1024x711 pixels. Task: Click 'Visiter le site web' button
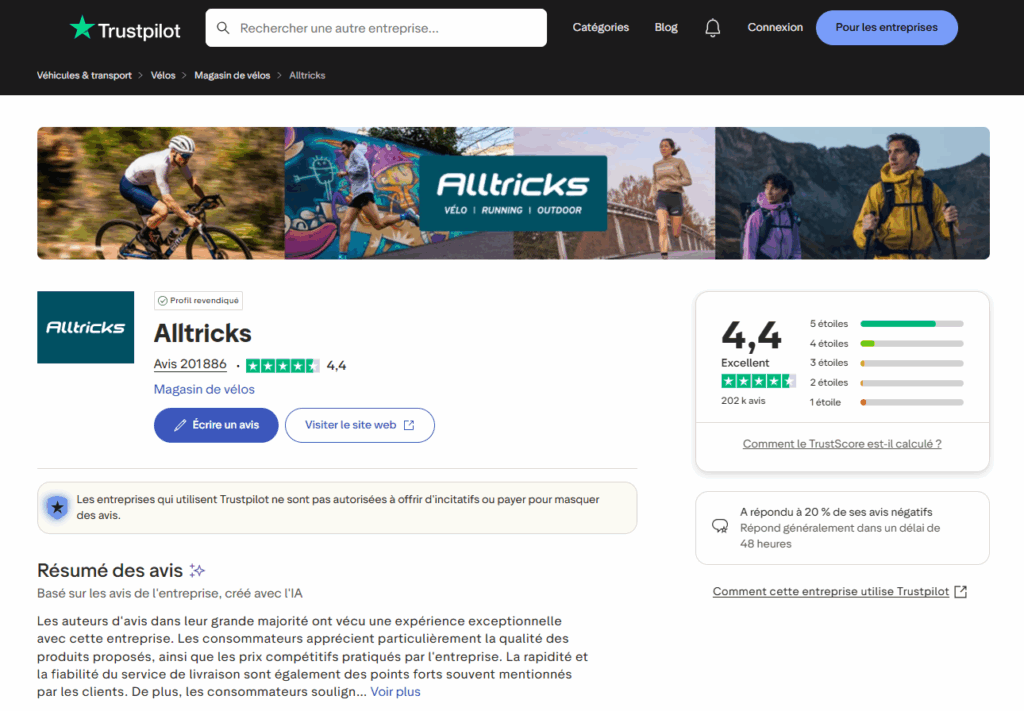click(359, 425)
